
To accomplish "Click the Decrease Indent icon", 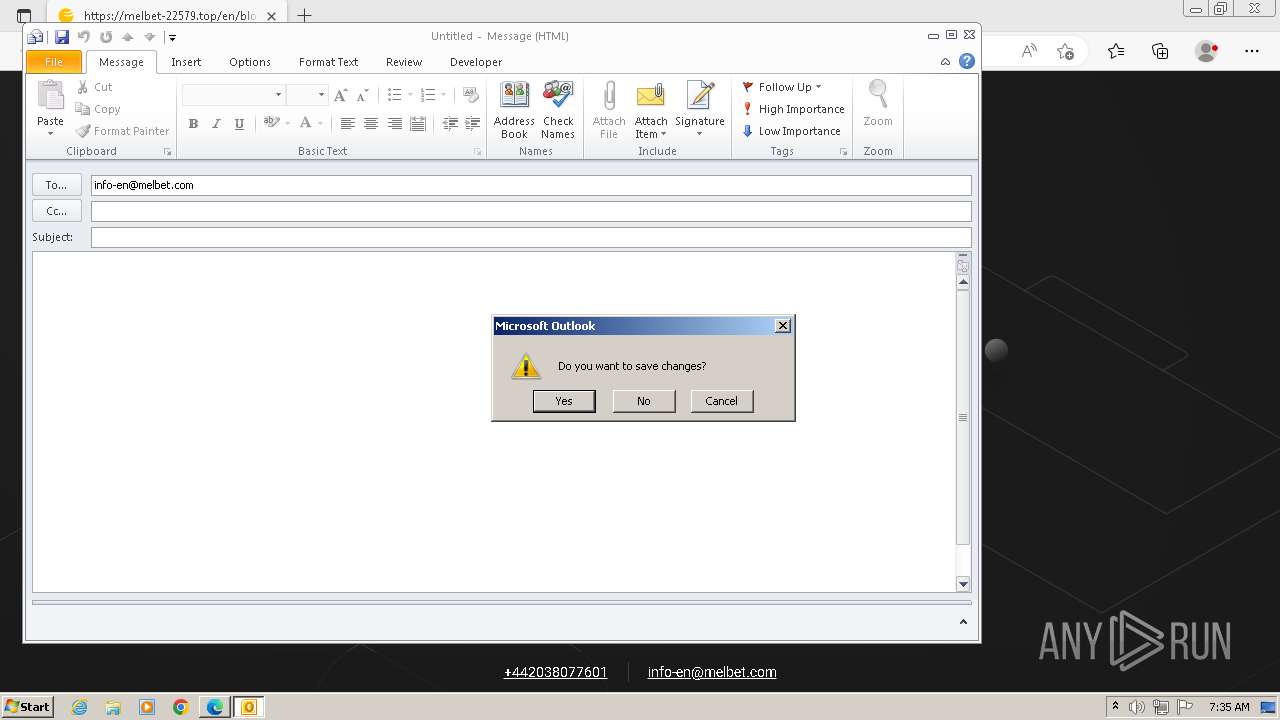I will (x=450, y=124).
